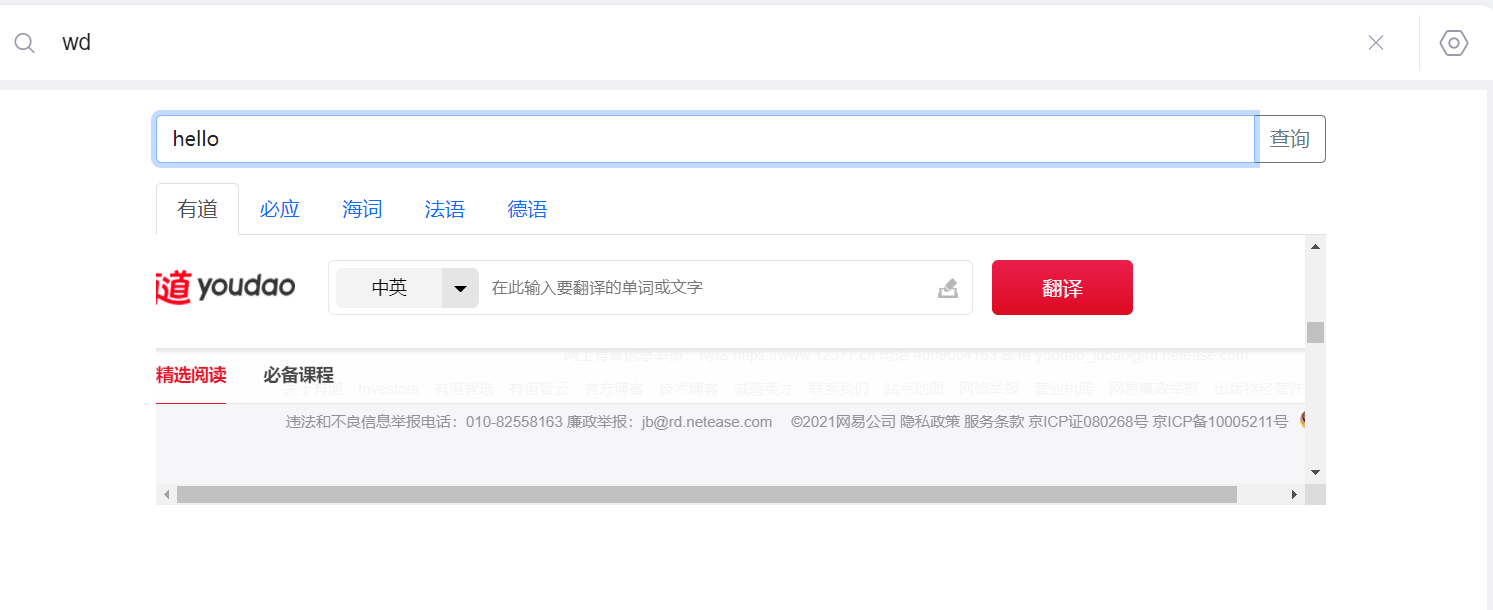Viewport: 1493px width, 610px height.
Task: Click the horizontal scrollbar thumb in youdao frame
Action: pyautogui.click(x=707, y=495)
